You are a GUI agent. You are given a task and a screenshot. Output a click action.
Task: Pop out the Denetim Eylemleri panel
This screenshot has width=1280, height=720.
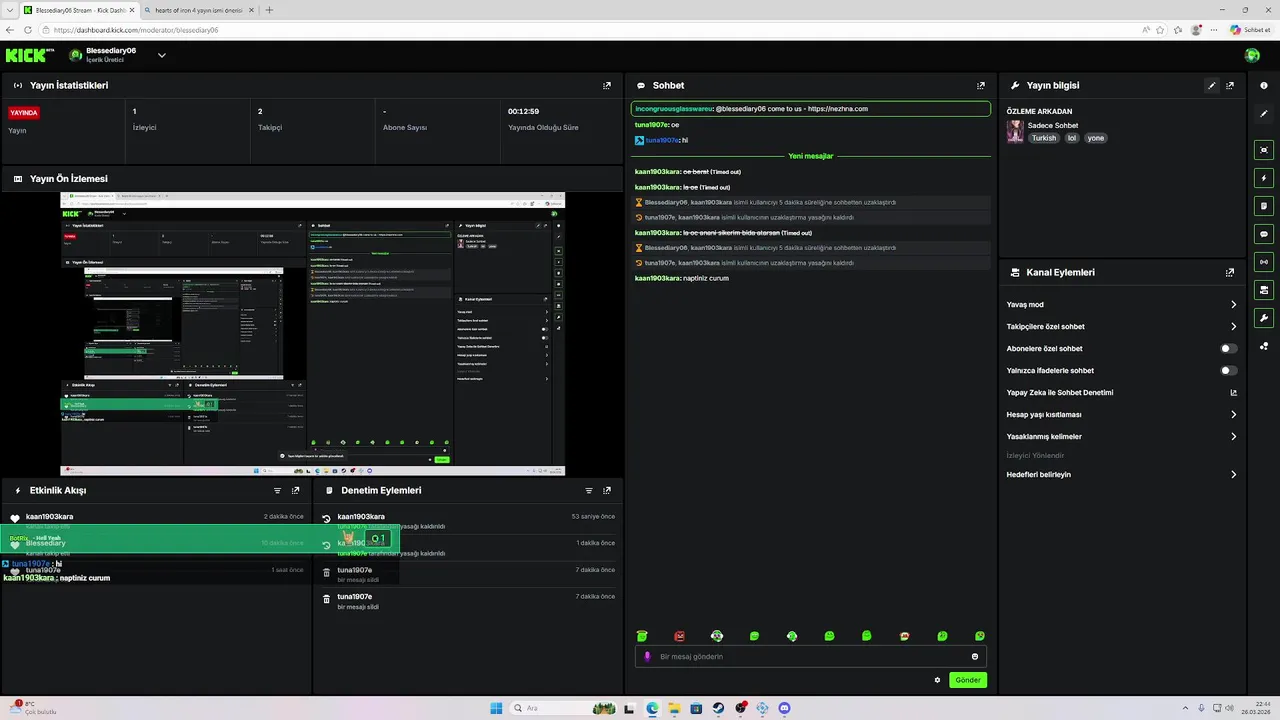(x=607, y=491)
